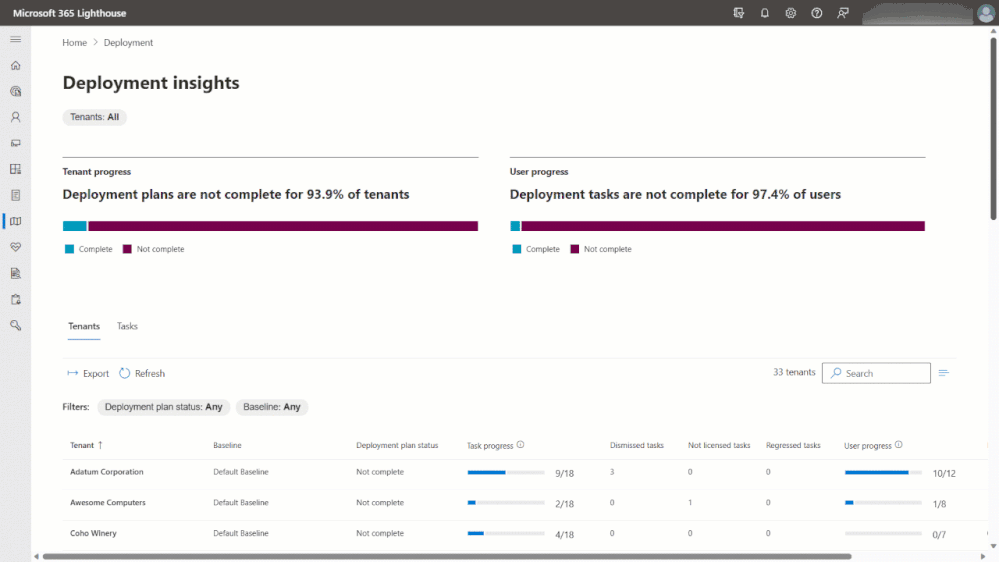This screenshot has height=562, width=999.
Task: Click the Users person icon in sidebar
Action: pyautogui.click(x=15, y=117)
